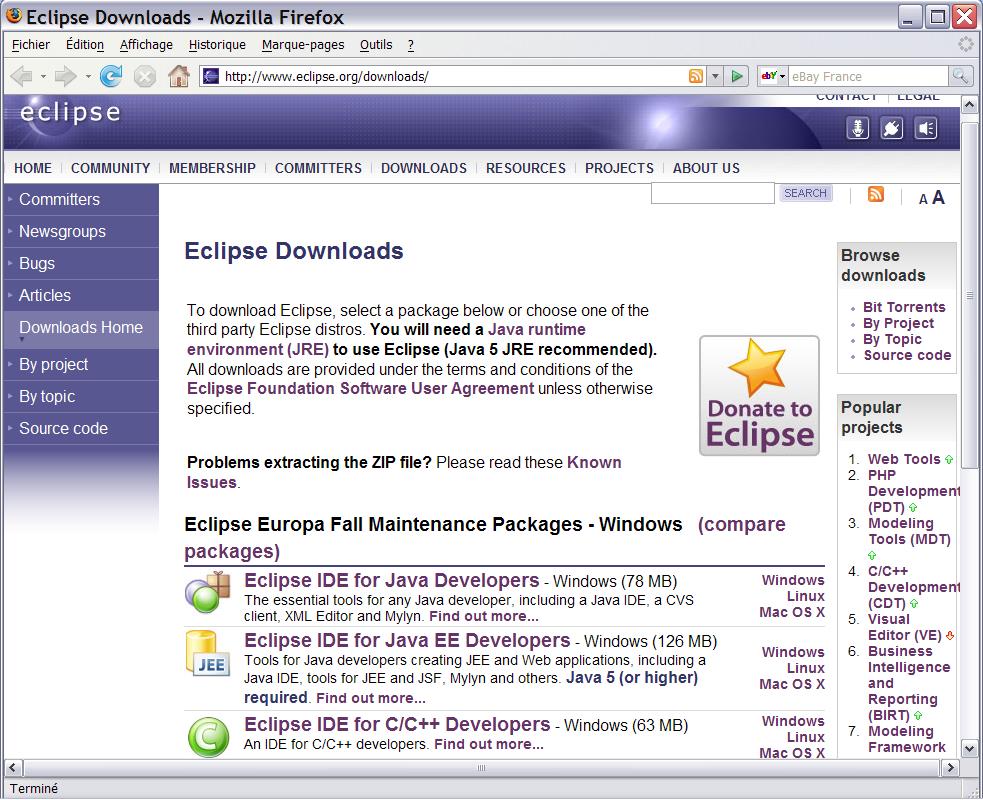Screen dimensions: 983x800
Task: Click the green Go arrow button
Action: tap(737, 76)
